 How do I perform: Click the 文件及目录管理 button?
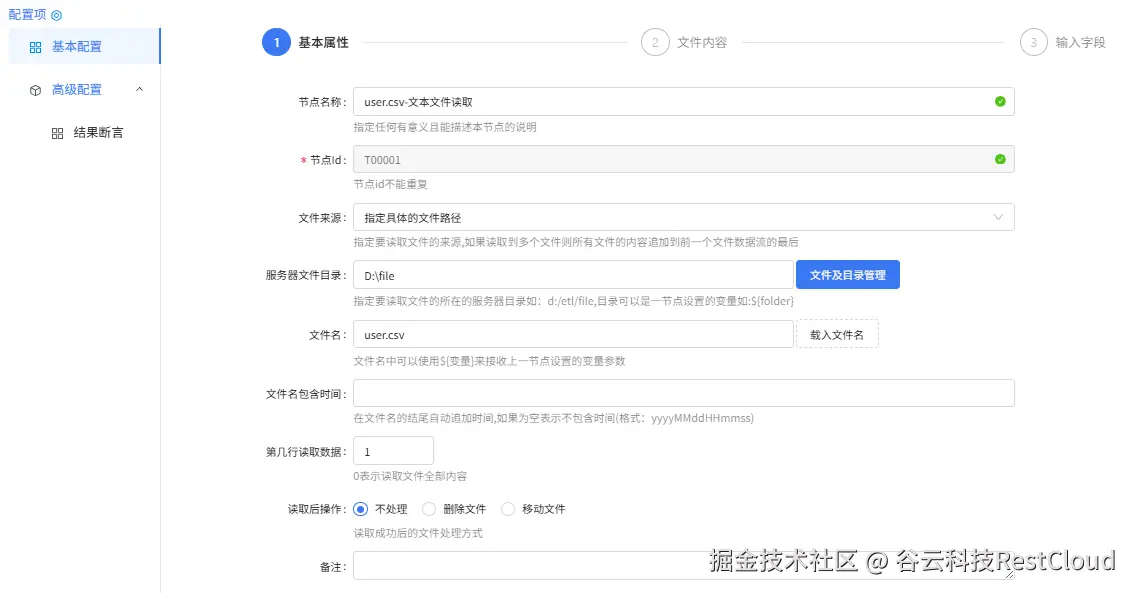(x=847, y=274)
